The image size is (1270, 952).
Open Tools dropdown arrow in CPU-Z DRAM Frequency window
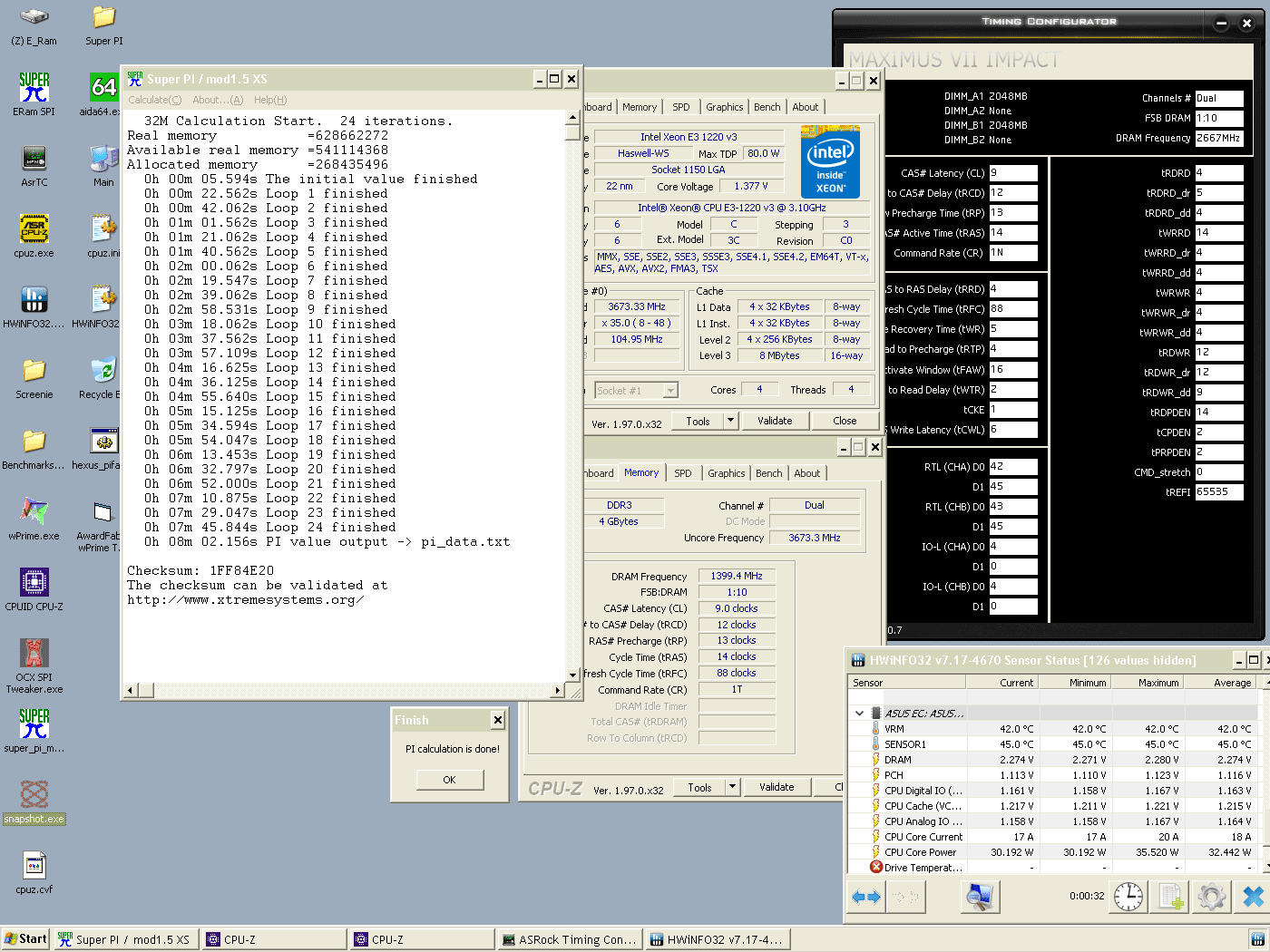coord(732,787)
